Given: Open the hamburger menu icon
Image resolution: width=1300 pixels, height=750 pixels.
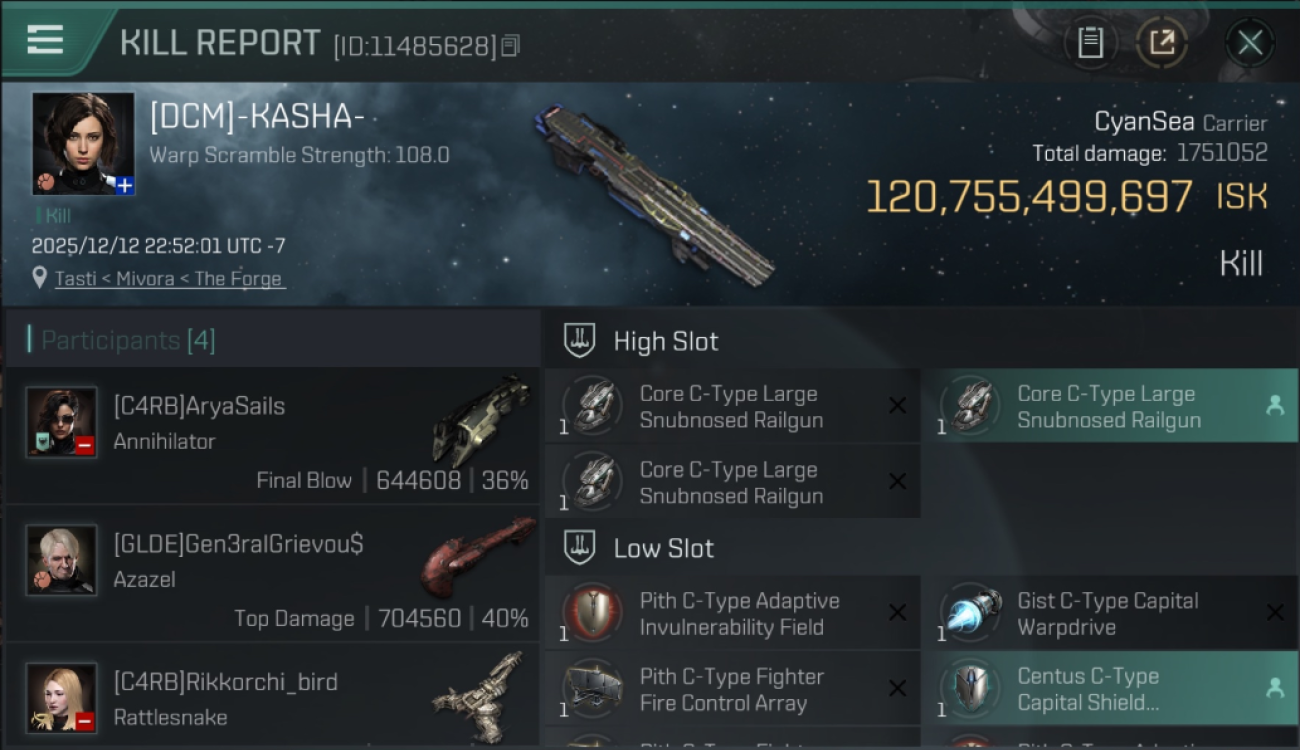Looking at the screenshot, I should coord(45,39).
